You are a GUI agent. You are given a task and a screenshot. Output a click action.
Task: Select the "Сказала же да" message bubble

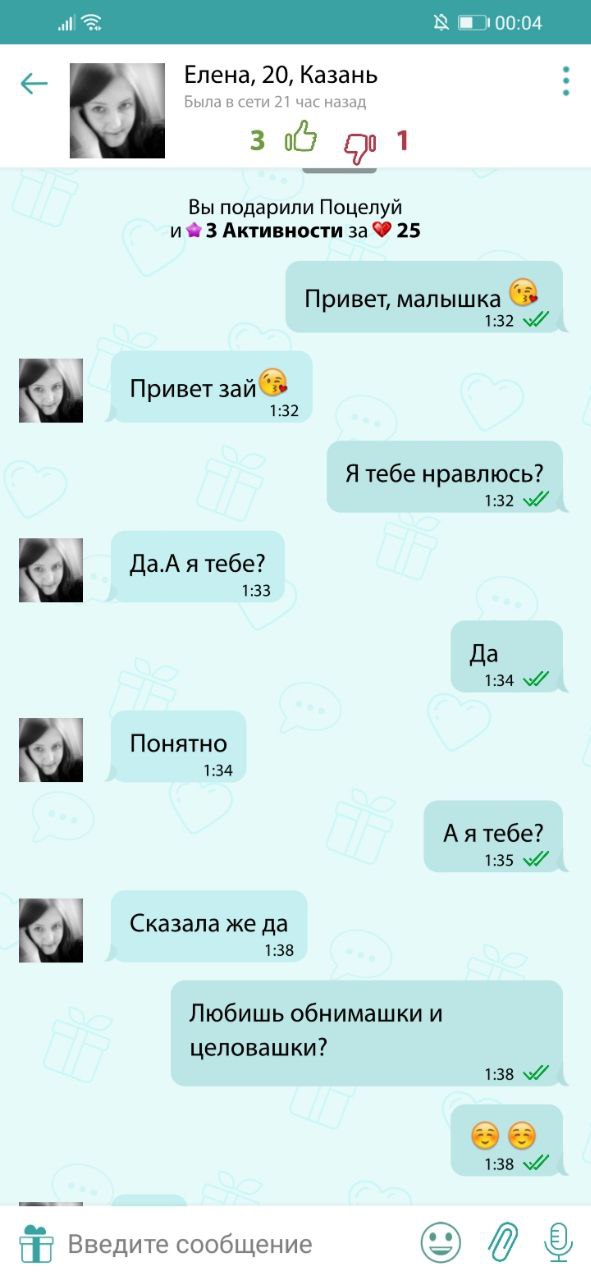point(209,926)
